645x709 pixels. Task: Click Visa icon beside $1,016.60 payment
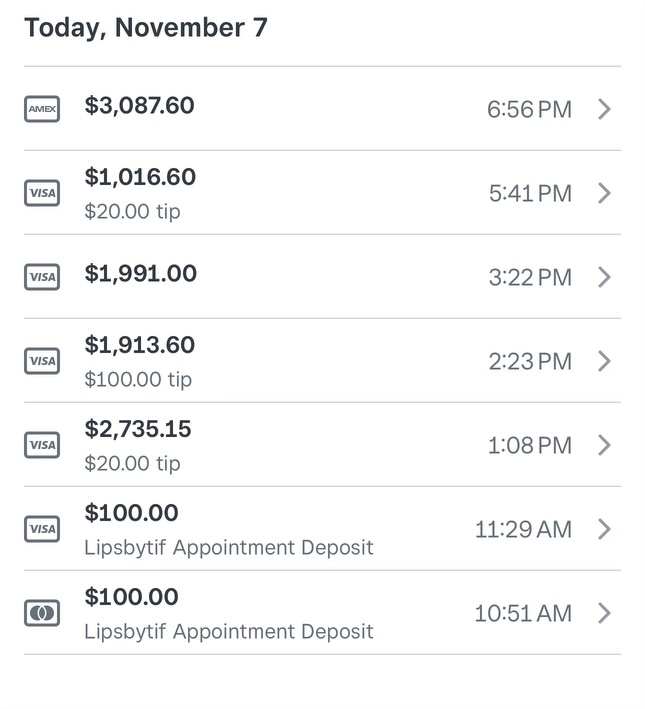pos(42,193)
